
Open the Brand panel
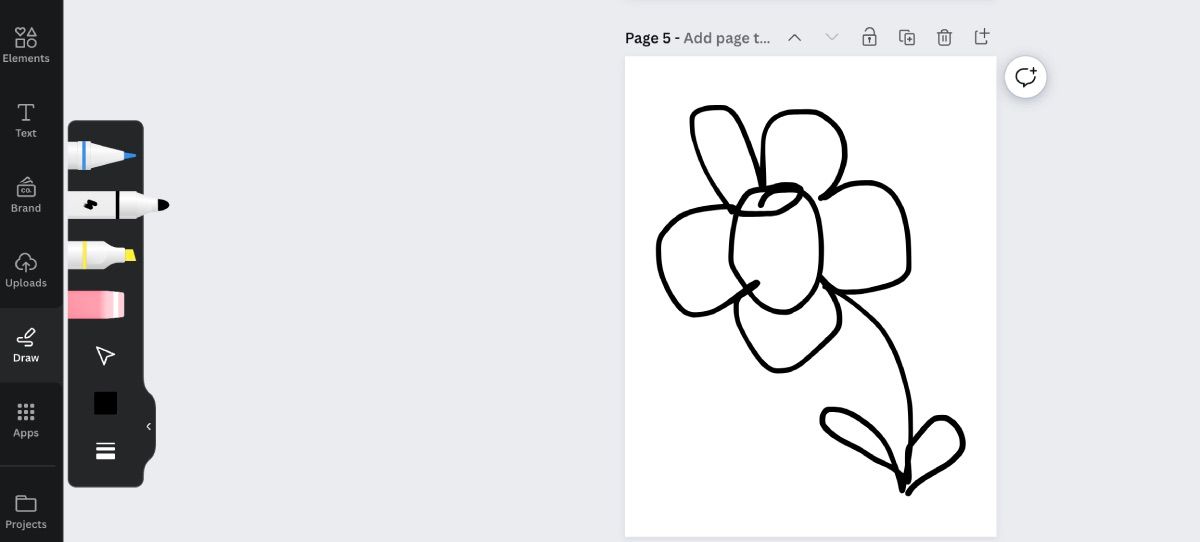[26, 195]
